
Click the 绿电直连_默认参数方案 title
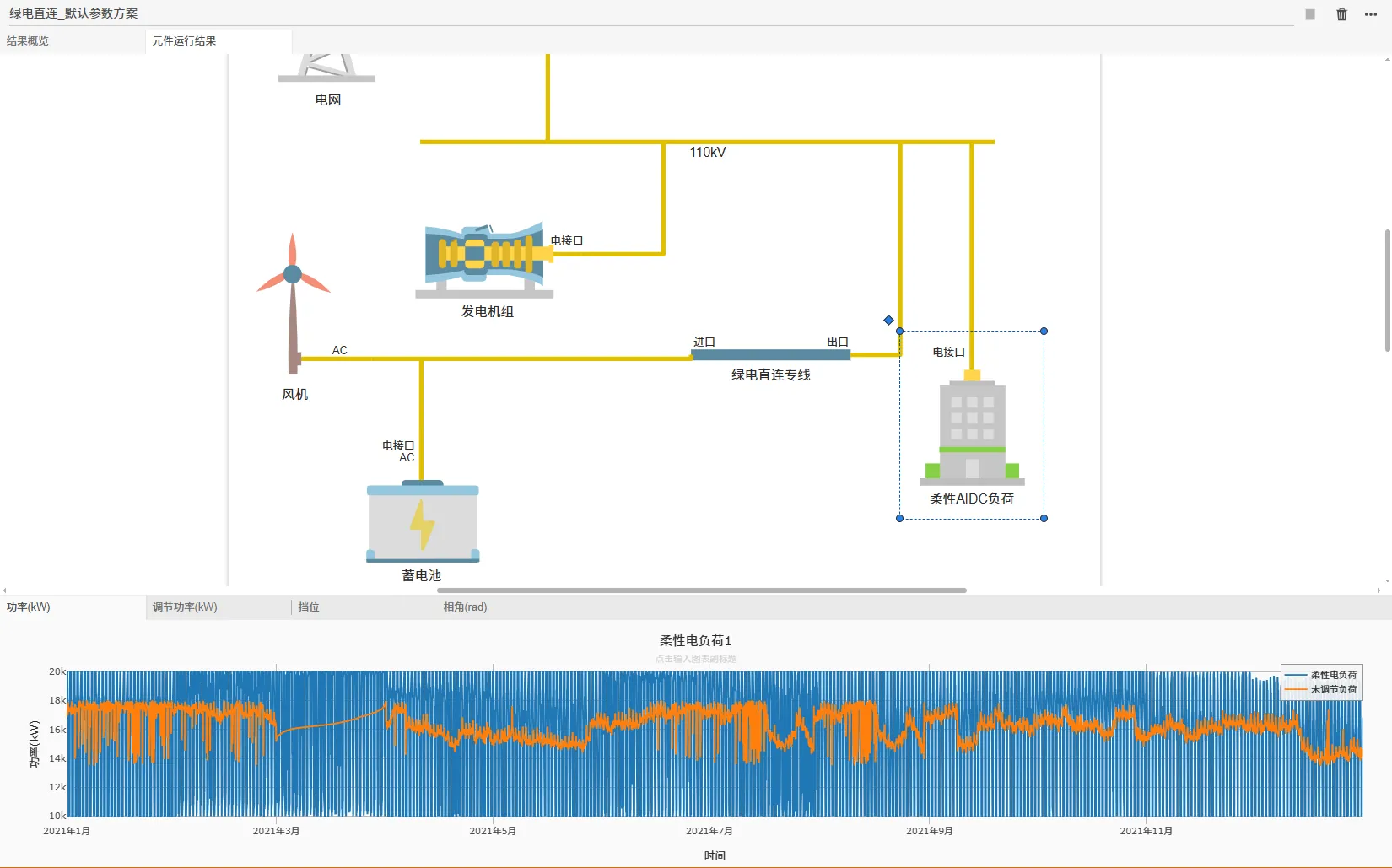tap(73, 13)
